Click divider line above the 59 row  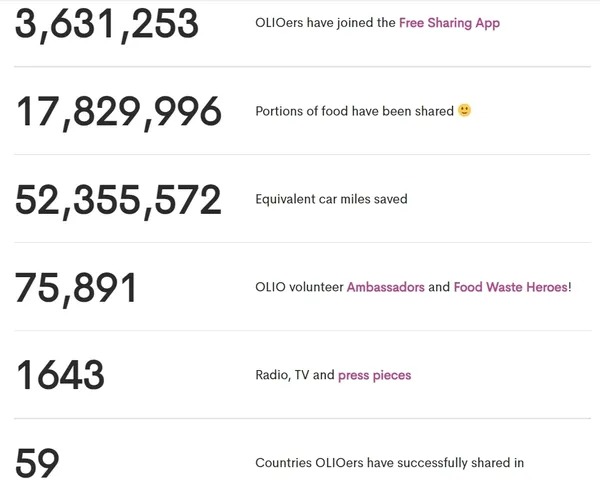(302, 418)
